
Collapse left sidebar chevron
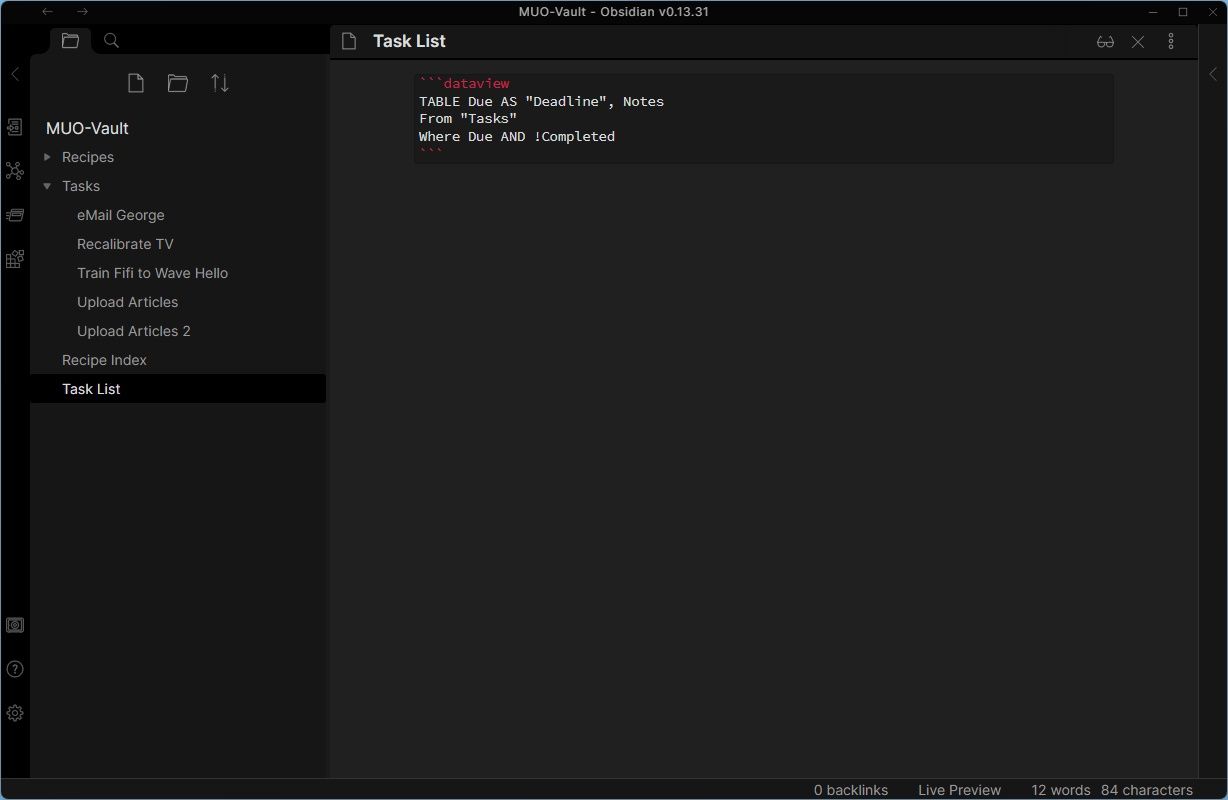[15, 74]
